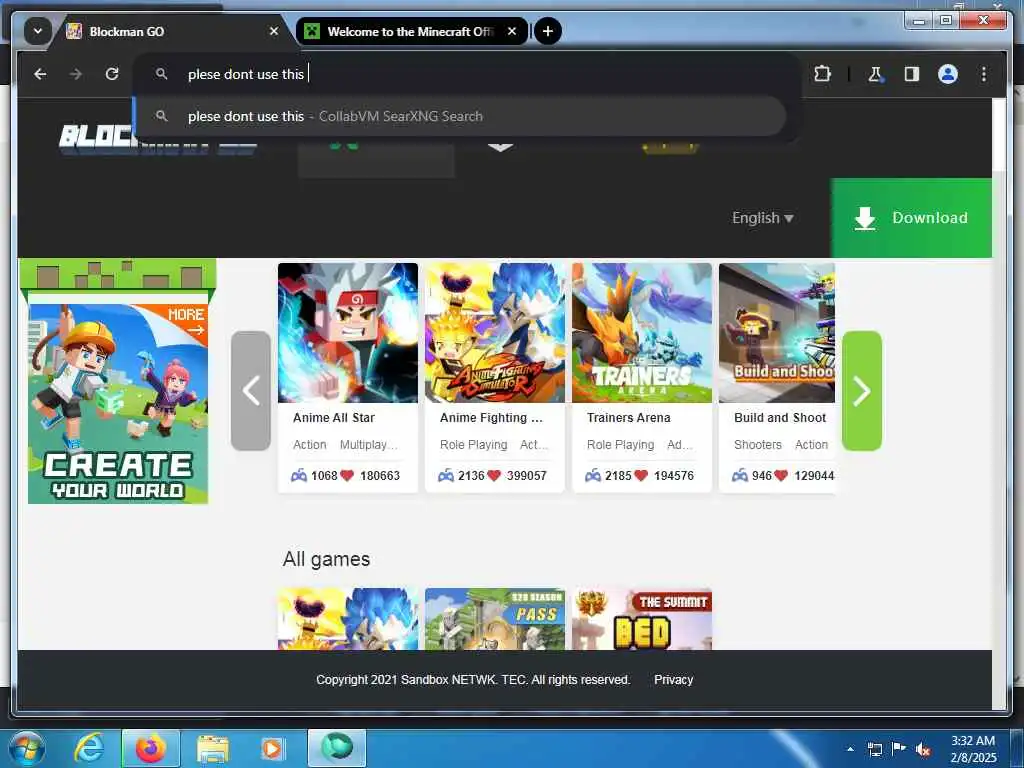Open the Chrome Labs flask icon
The width and height of the screenshot is (1024, 768).
point(875,74)
